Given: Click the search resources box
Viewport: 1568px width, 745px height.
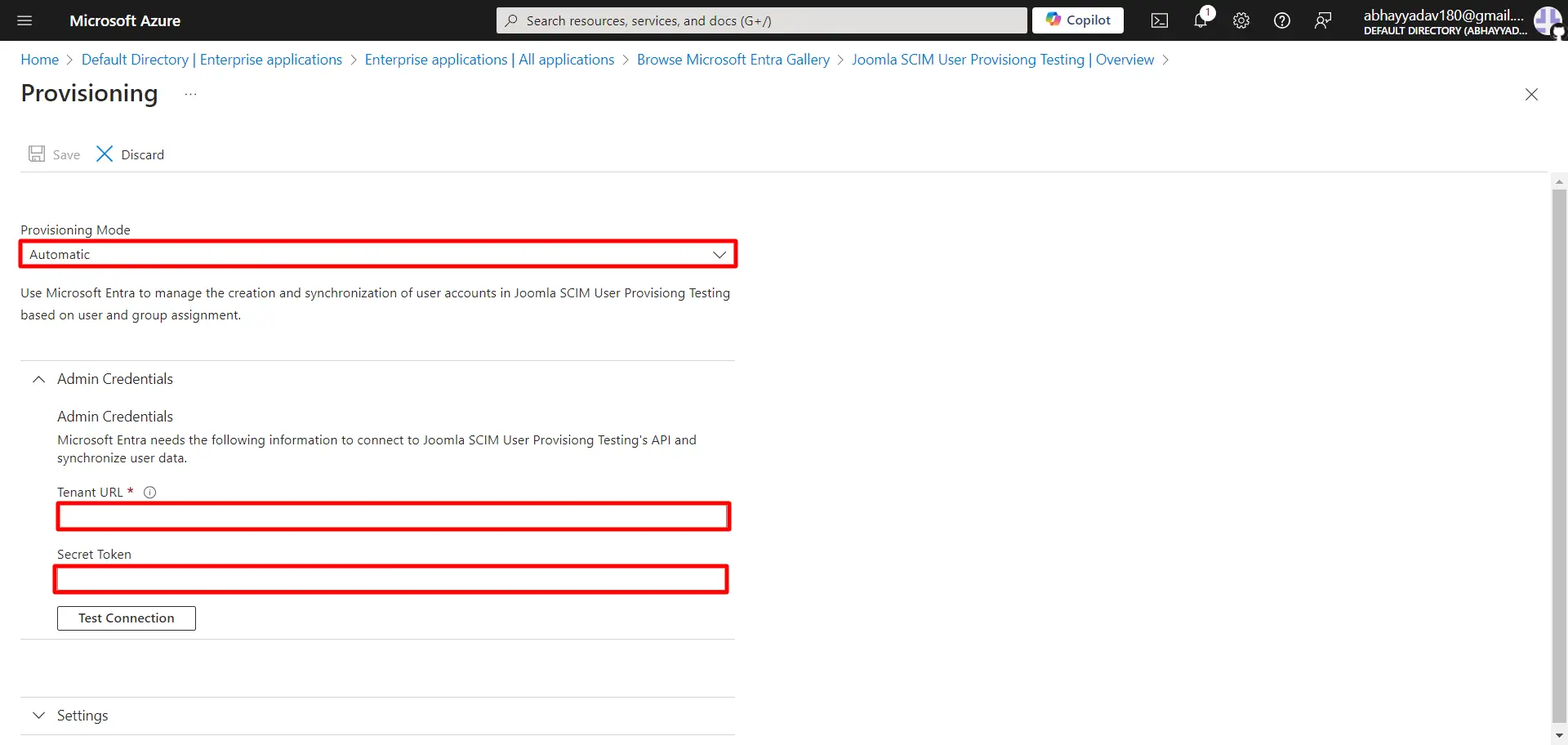Looking at the screenshot, I should coord(761,20).
